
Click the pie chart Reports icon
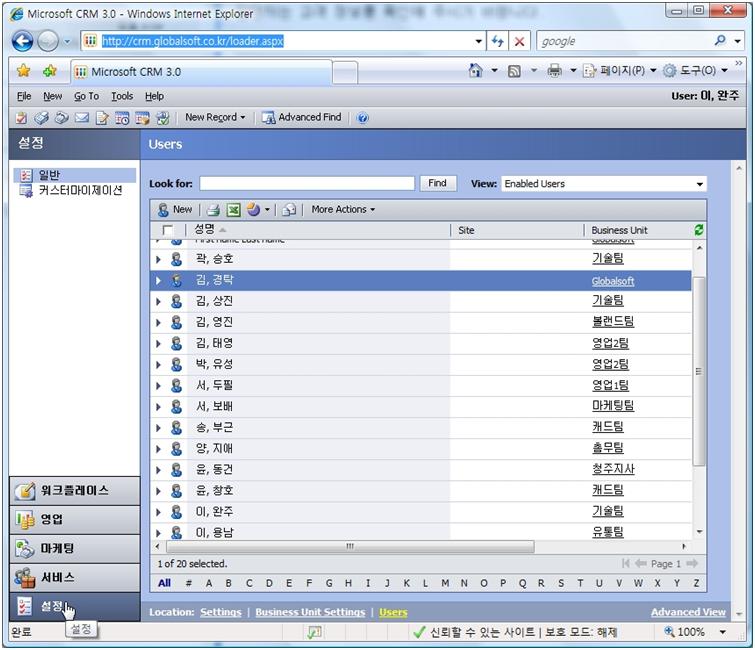(253, 209)
